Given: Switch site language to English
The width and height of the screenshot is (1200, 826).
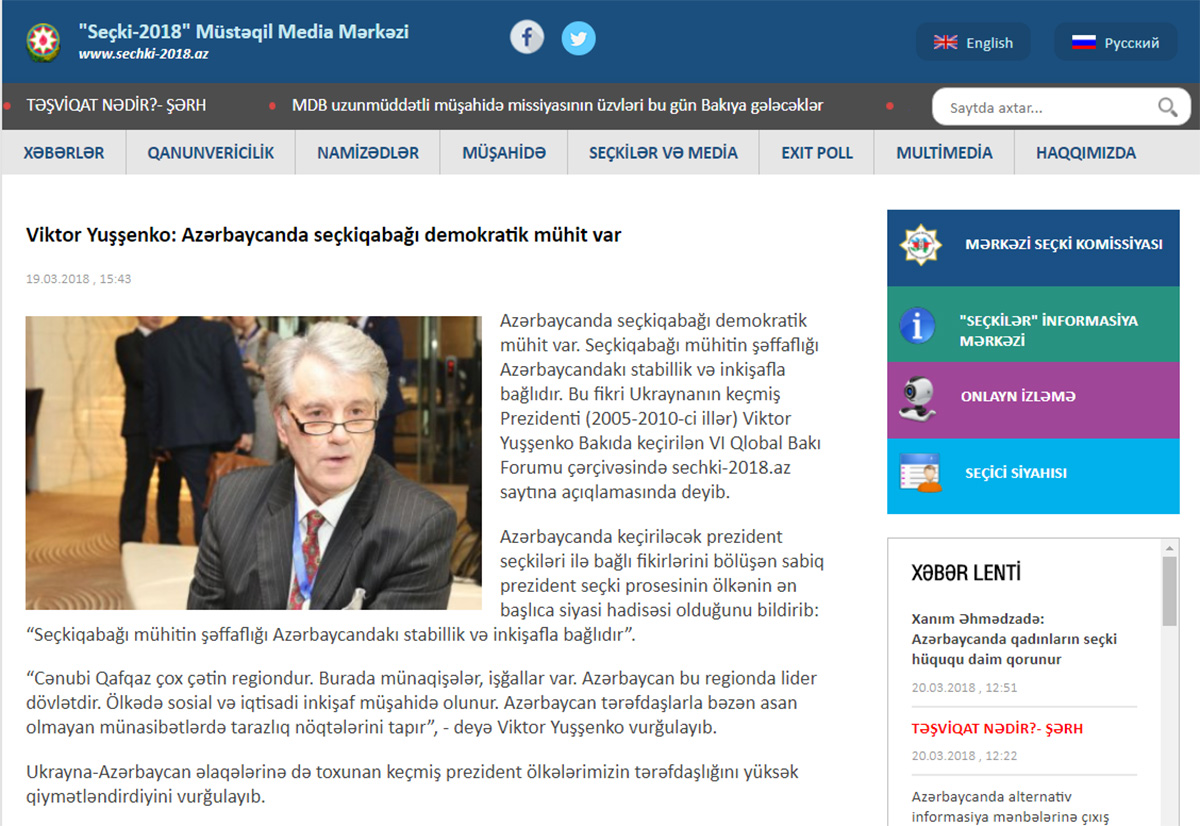Looking at the screenshot, I should [973, 43].
